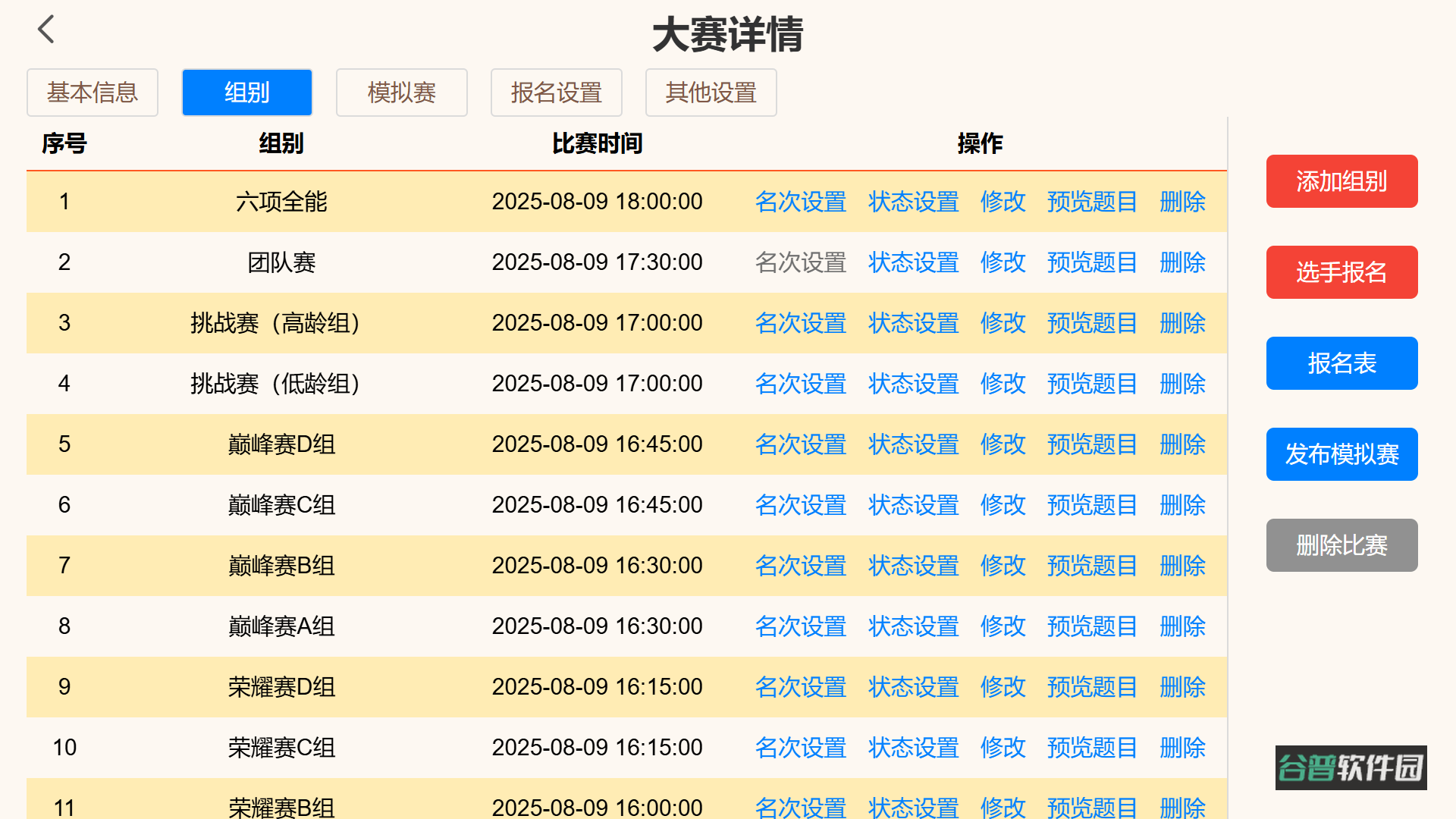1456x819 pixels.
Task: Open 状态设置 for 荣耀赛D组
Action: click(913, 687)
